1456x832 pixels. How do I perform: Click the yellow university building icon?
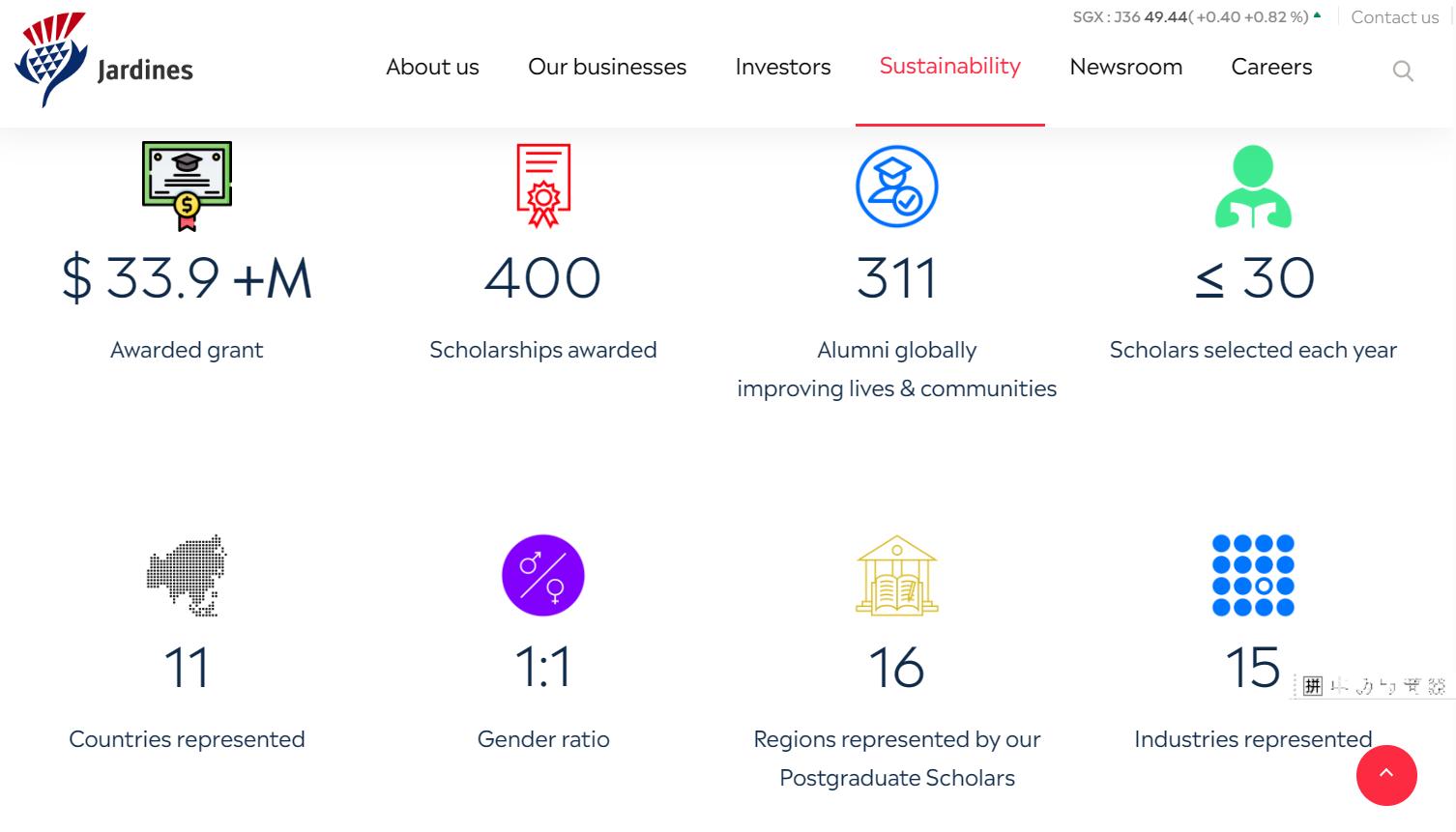point(897,575)
